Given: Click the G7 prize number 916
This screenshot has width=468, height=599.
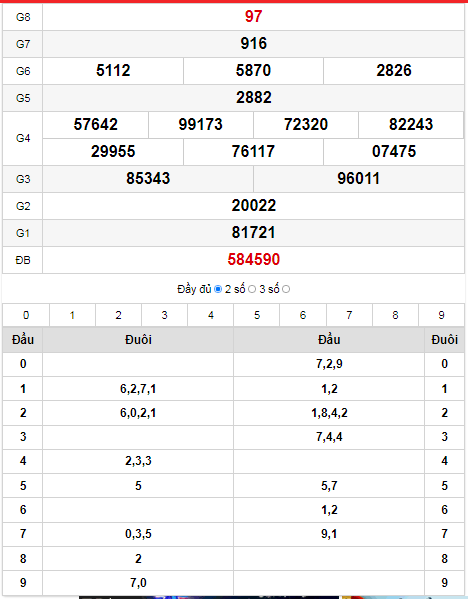Looking at the screenshot, I should click(x=254, y=44).
